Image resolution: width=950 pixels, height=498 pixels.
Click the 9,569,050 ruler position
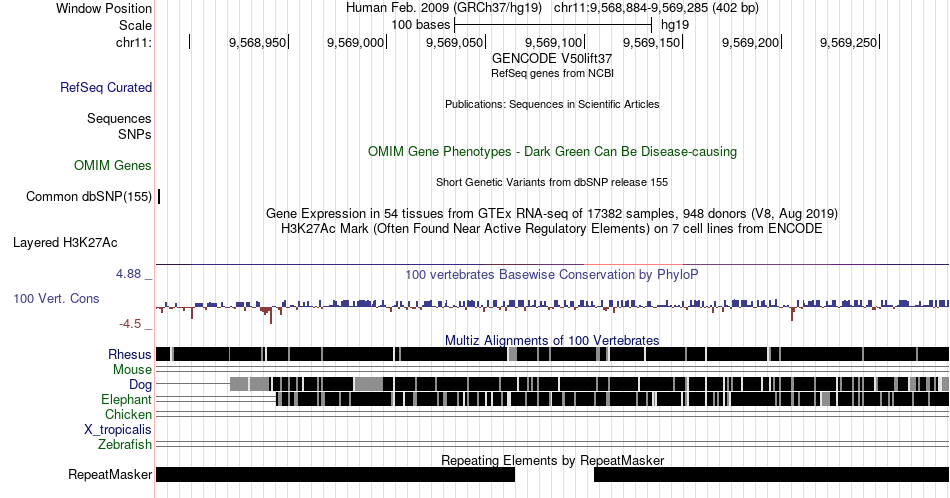coord(454,42)
